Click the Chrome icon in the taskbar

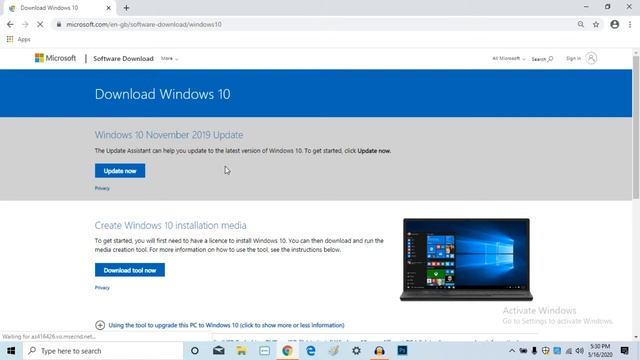coord(287,351)
